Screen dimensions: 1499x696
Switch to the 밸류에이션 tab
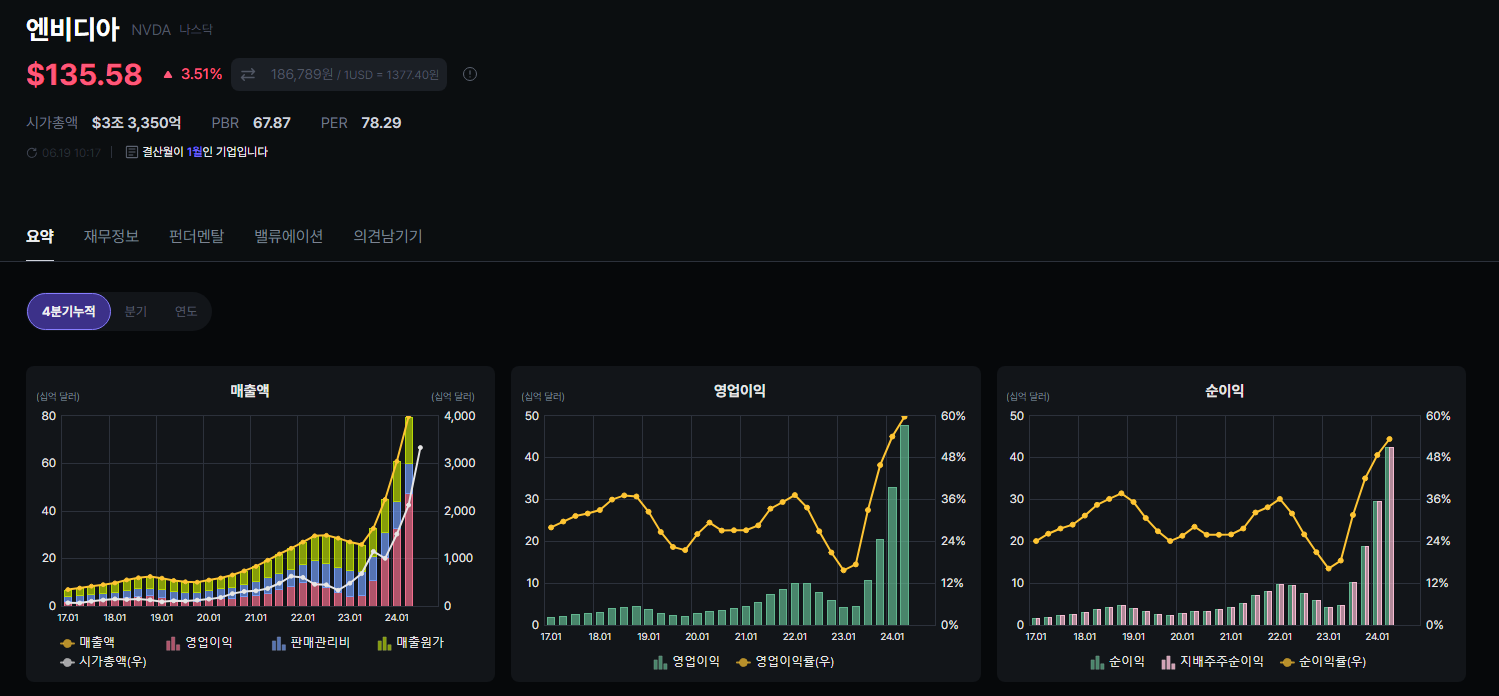click(x=289, y=237)
